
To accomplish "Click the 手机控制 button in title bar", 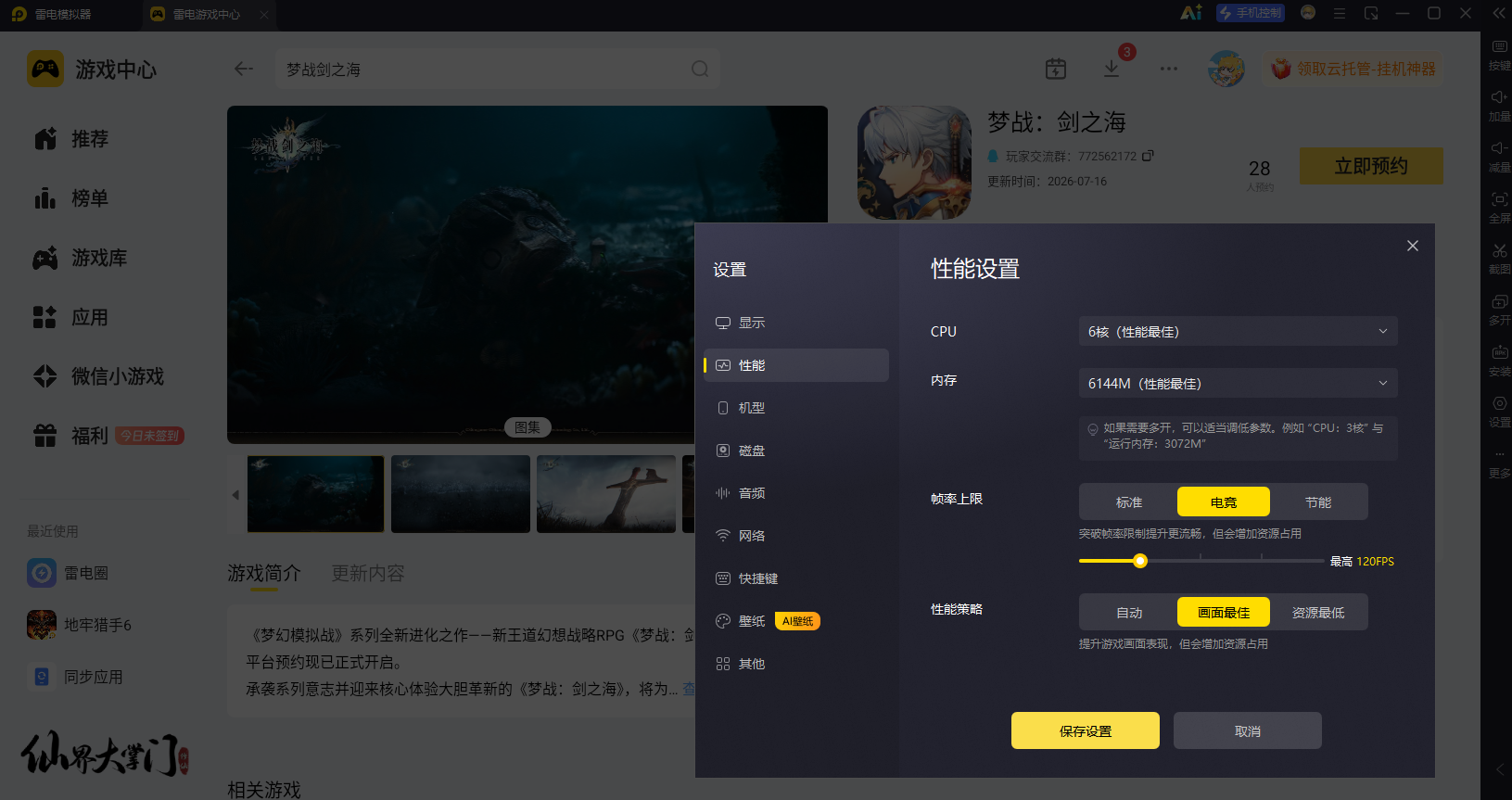I will coord(1251,13).
